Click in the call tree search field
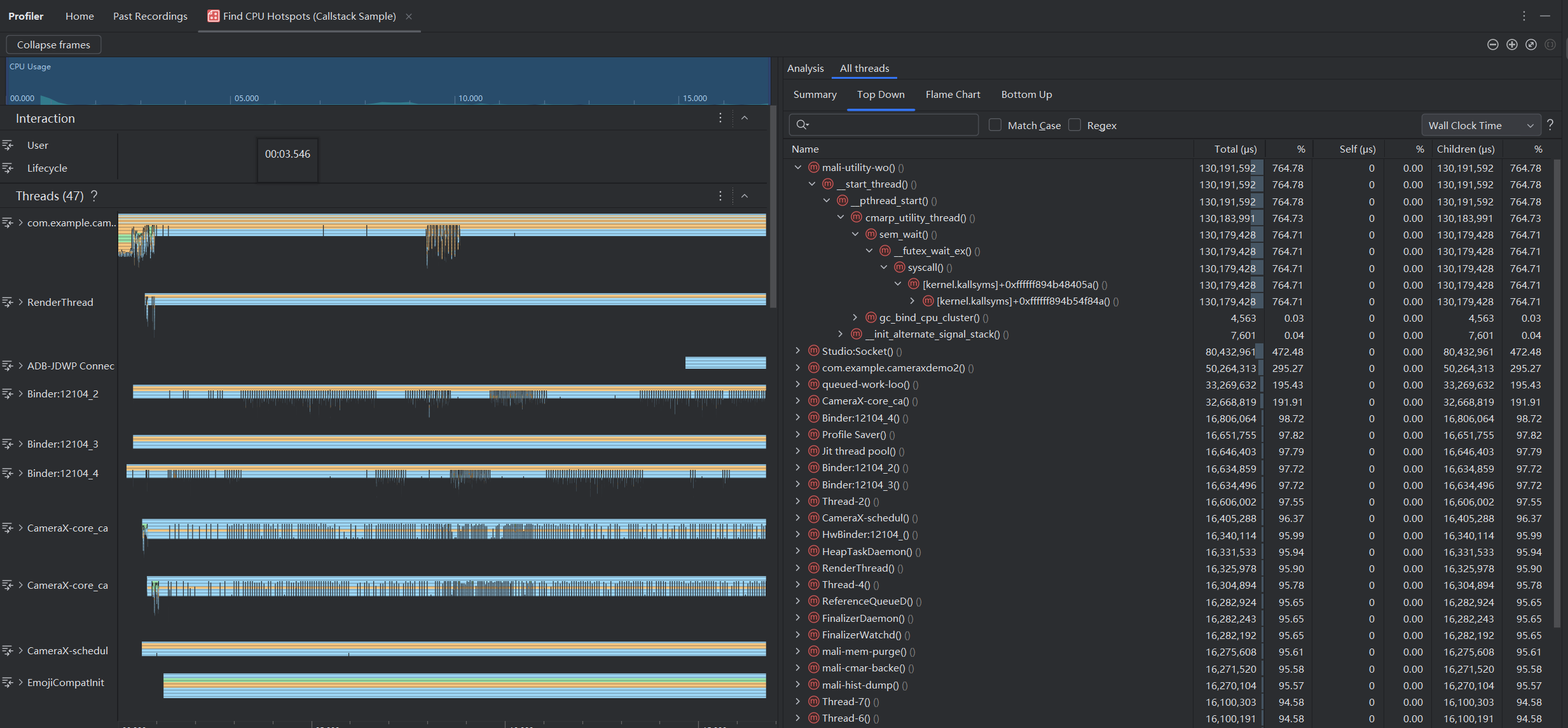The width and height of the screenshot is (1568, 728). pos(890,125)
